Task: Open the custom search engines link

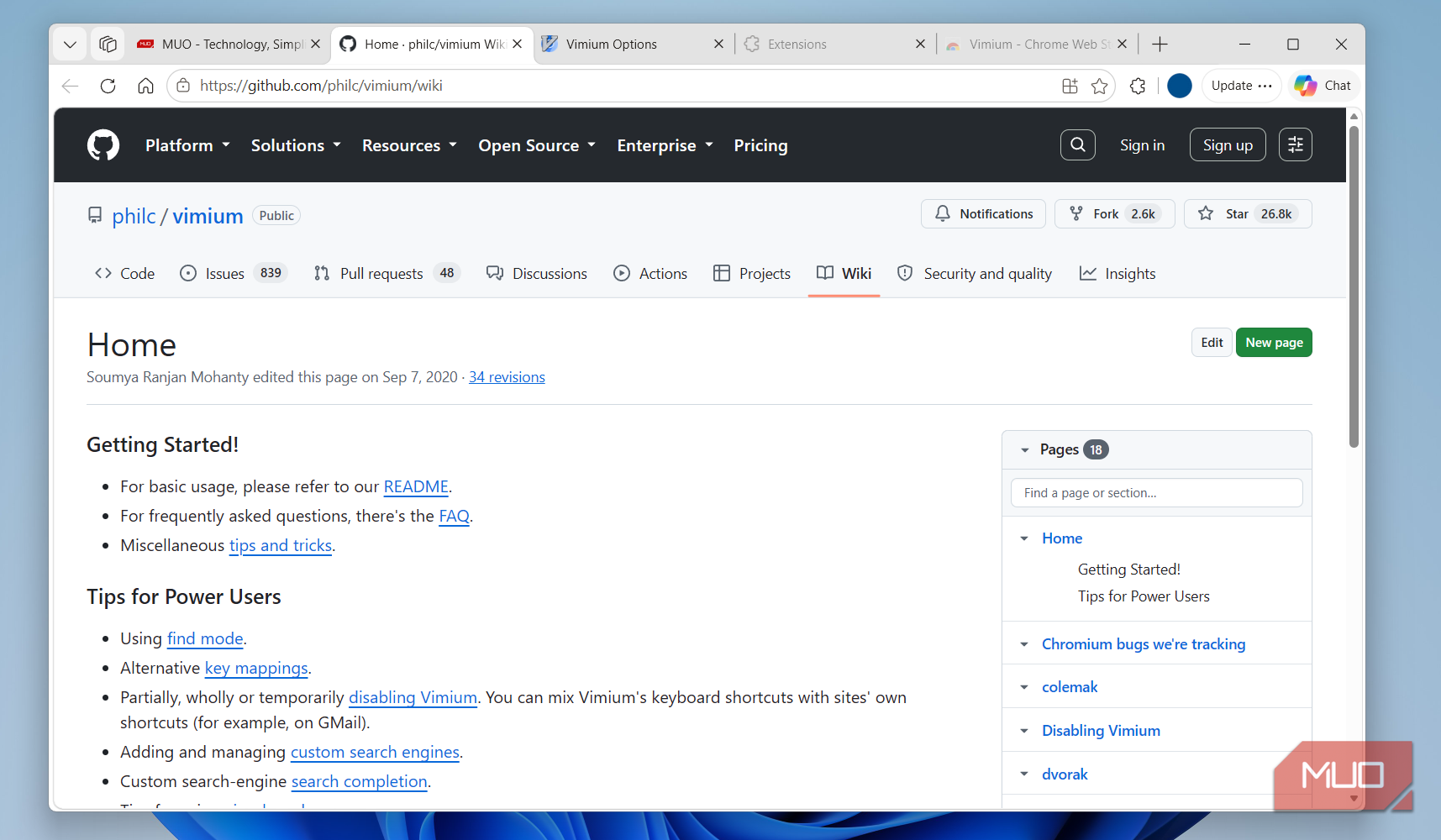Action: point(375,753)
